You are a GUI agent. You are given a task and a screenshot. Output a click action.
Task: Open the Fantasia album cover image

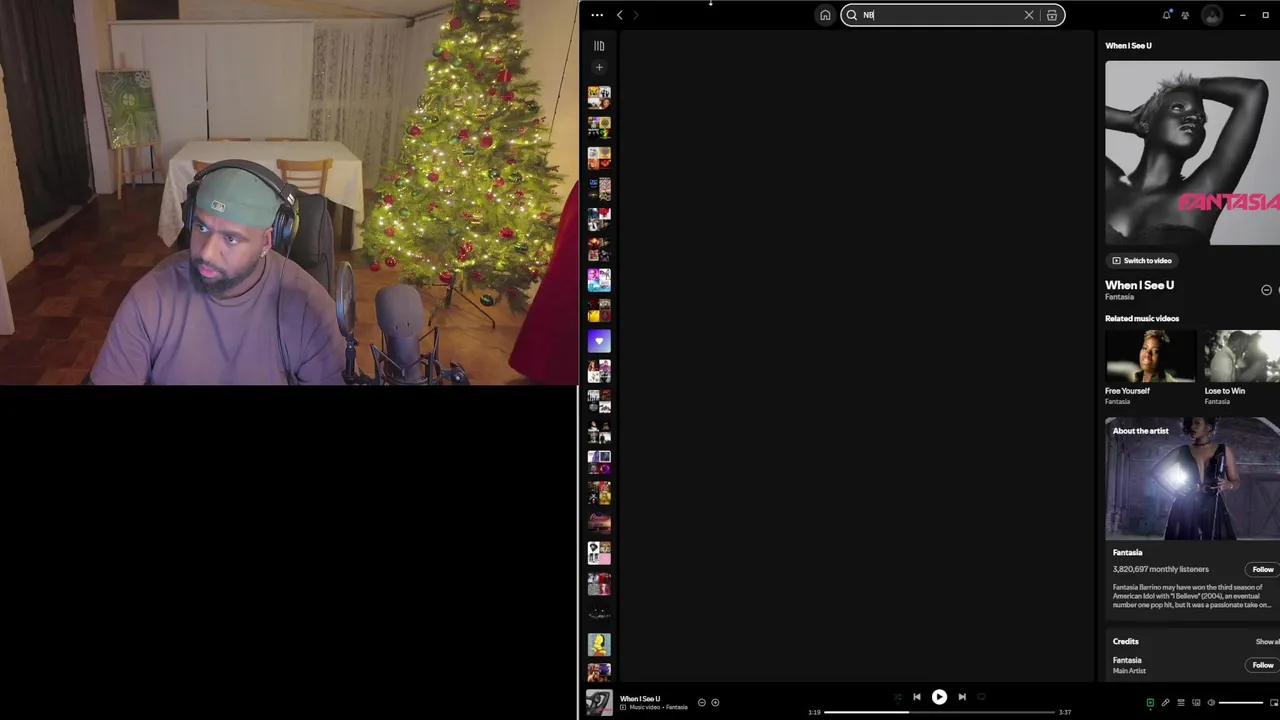click(1192, 152)
